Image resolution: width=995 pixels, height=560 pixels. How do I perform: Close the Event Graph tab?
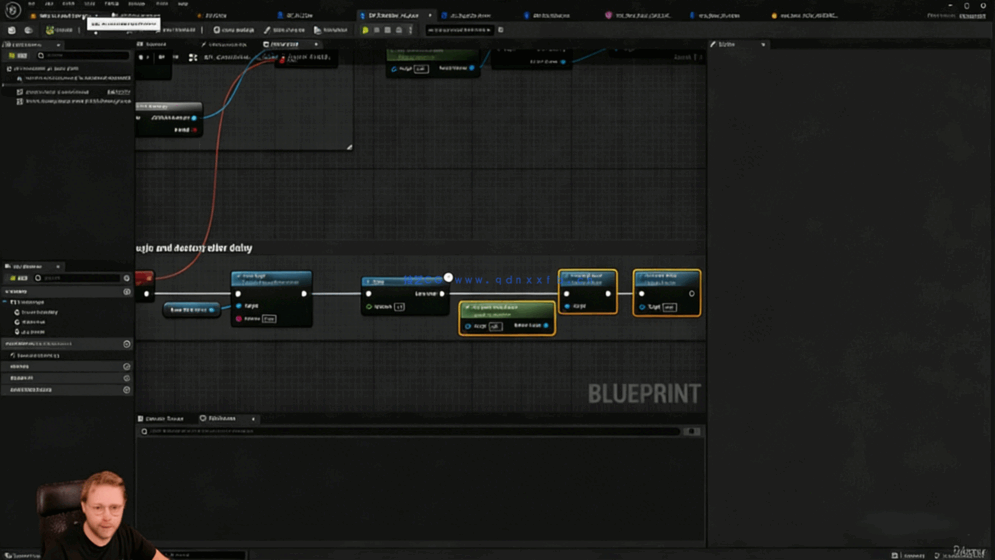316,44
